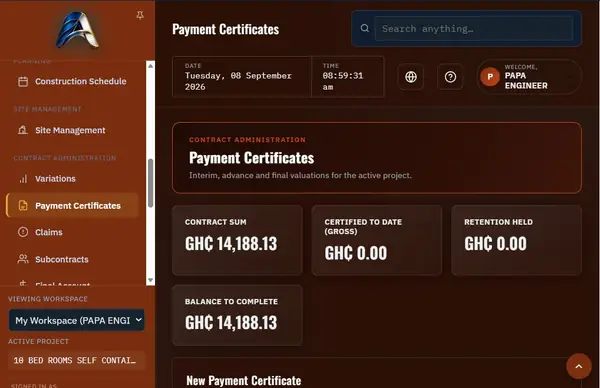Screen dimensions: 600x388
Task: Open the Welcome PAPA ENGINEER user menu
Action: point(529,77)
